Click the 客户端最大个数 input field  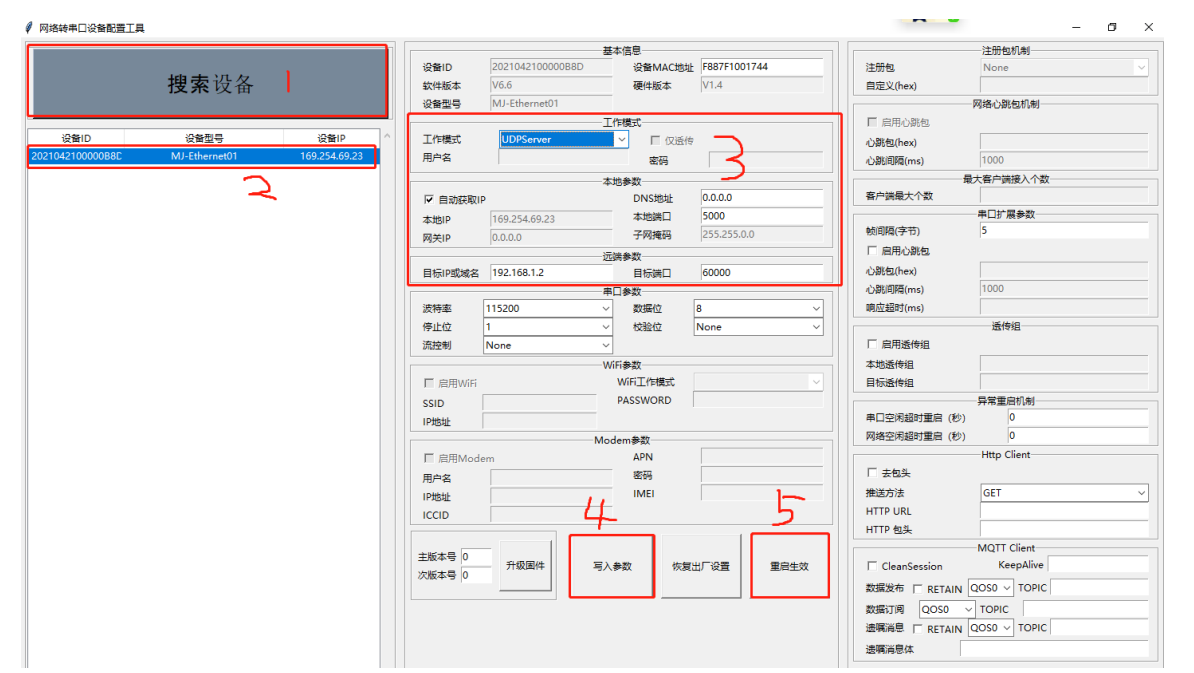1064,196
